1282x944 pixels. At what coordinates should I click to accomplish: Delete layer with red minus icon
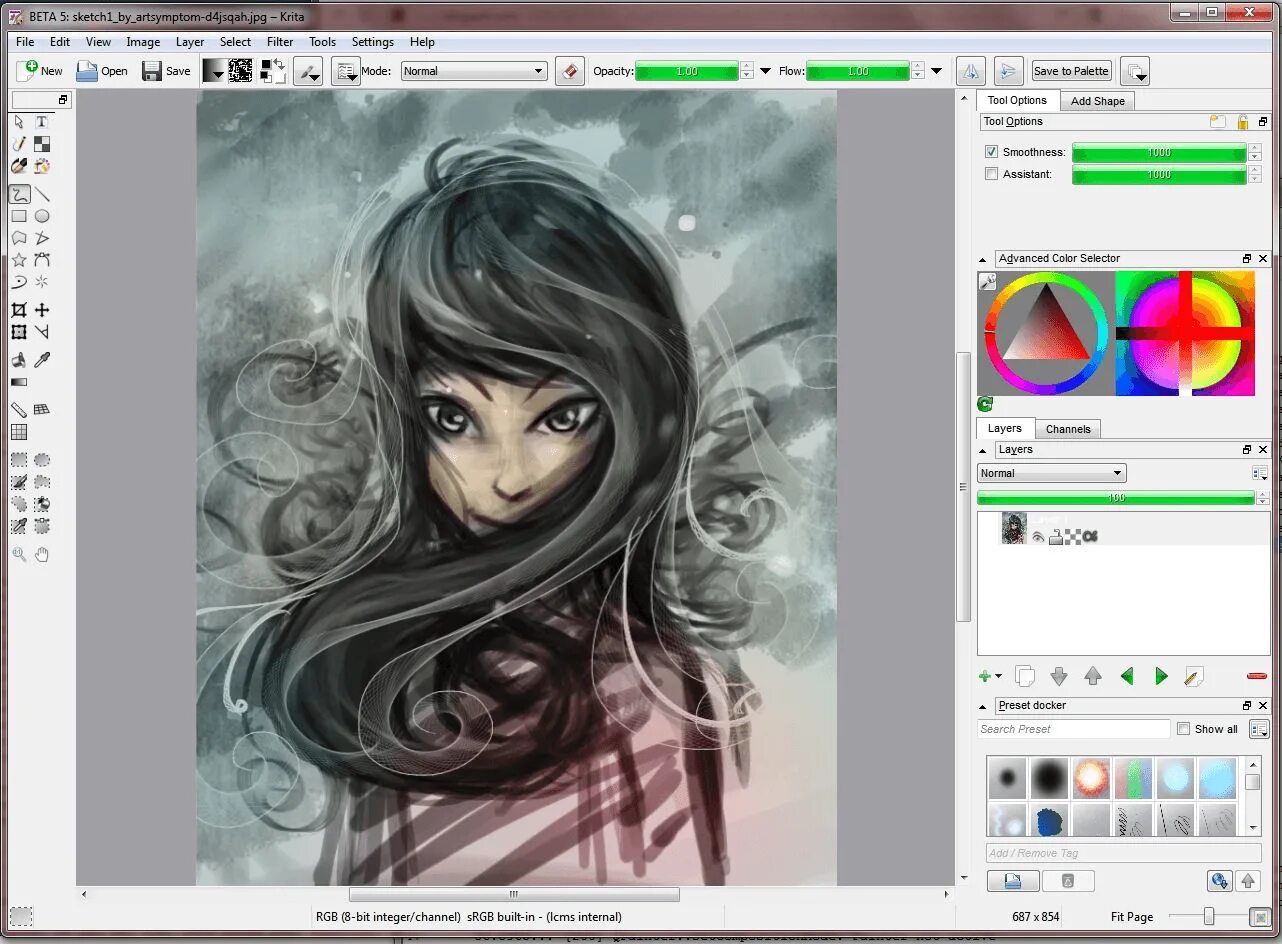[x=1257, y=677]
